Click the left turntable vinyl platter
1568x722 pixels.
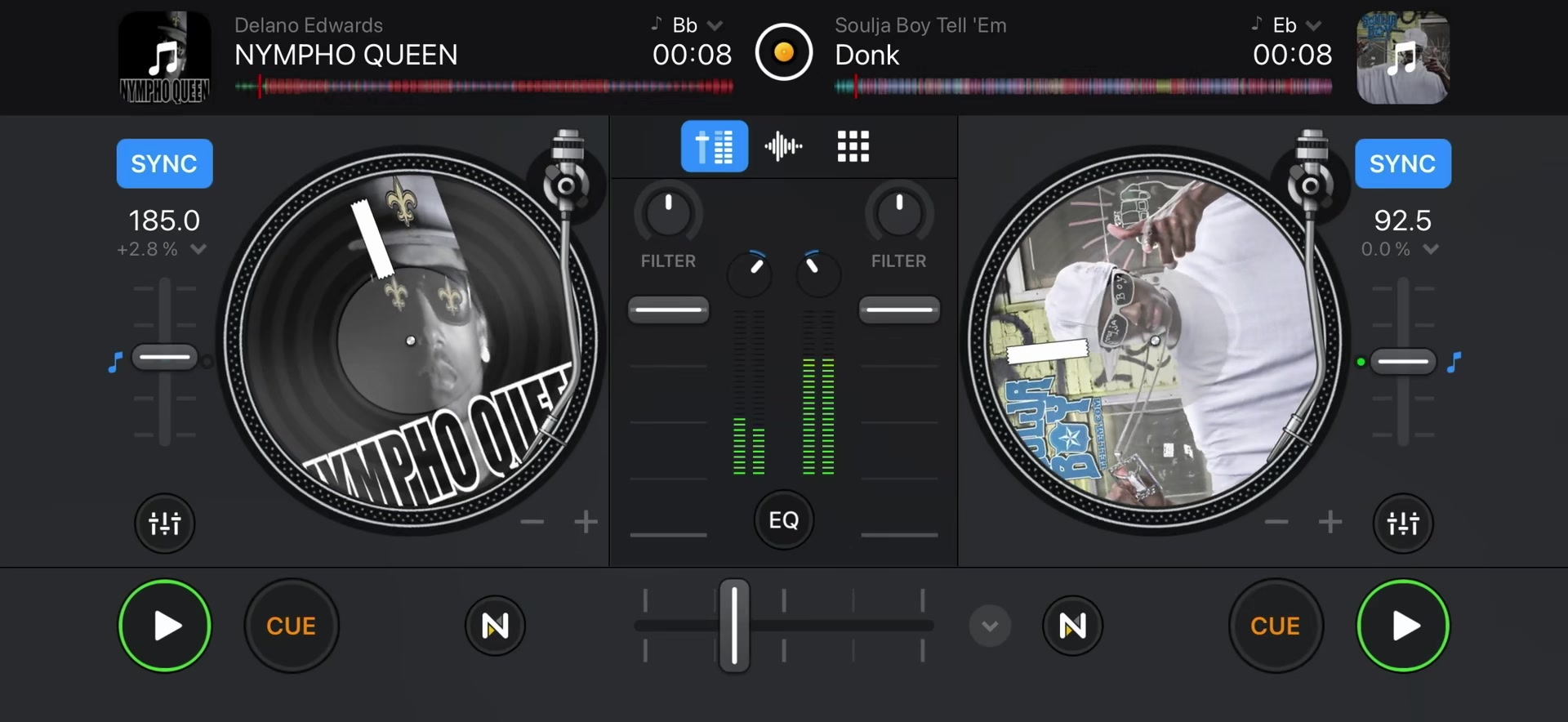(411, 341)
